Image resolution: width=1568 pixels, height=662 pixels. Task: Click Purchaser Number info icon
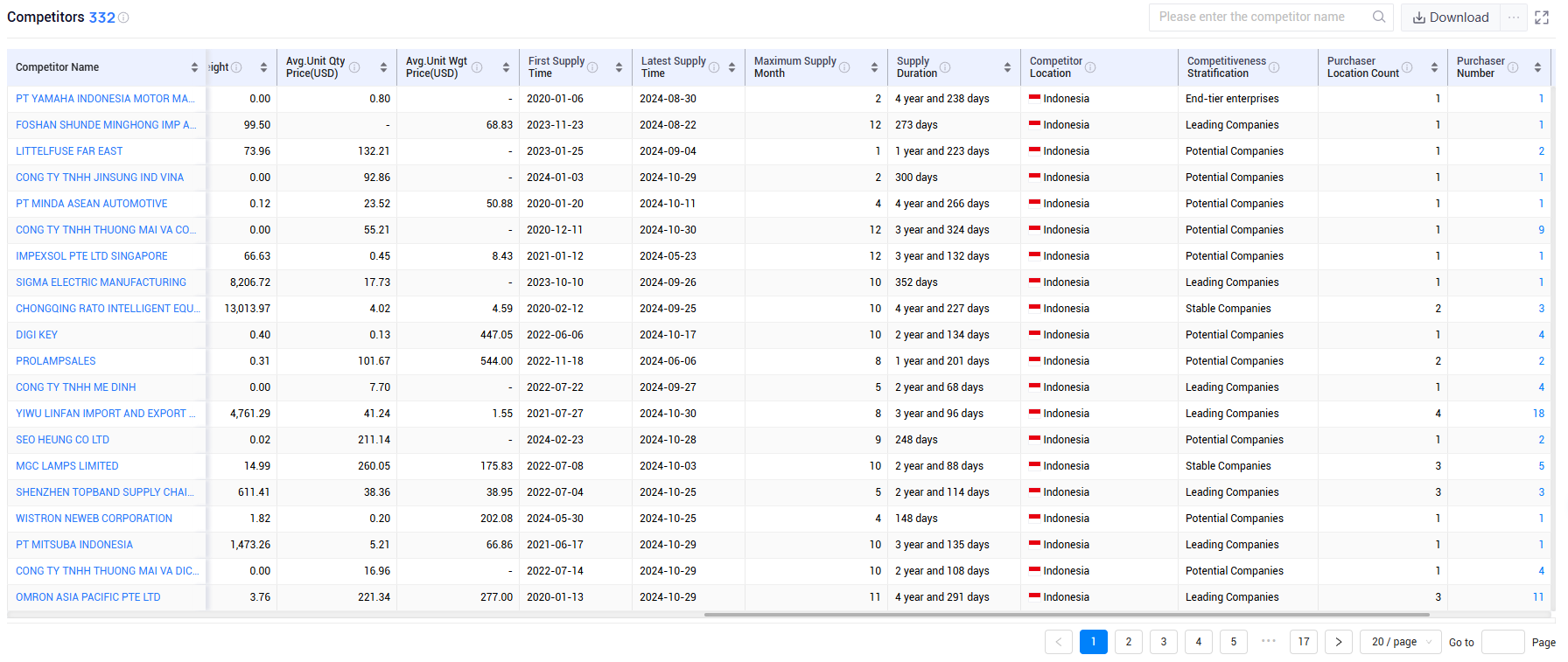[1513, 67]
